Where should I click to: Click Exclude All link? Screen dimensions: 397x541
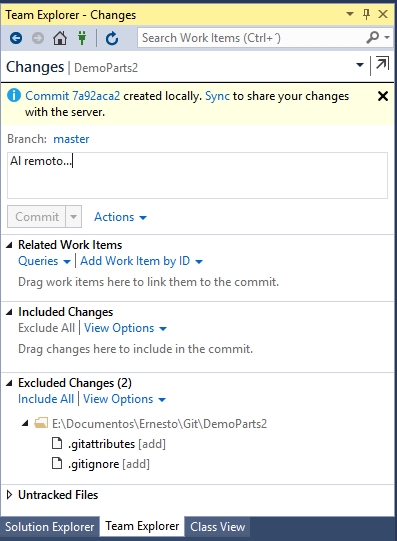pyautogui.click(x=47, y=328)
